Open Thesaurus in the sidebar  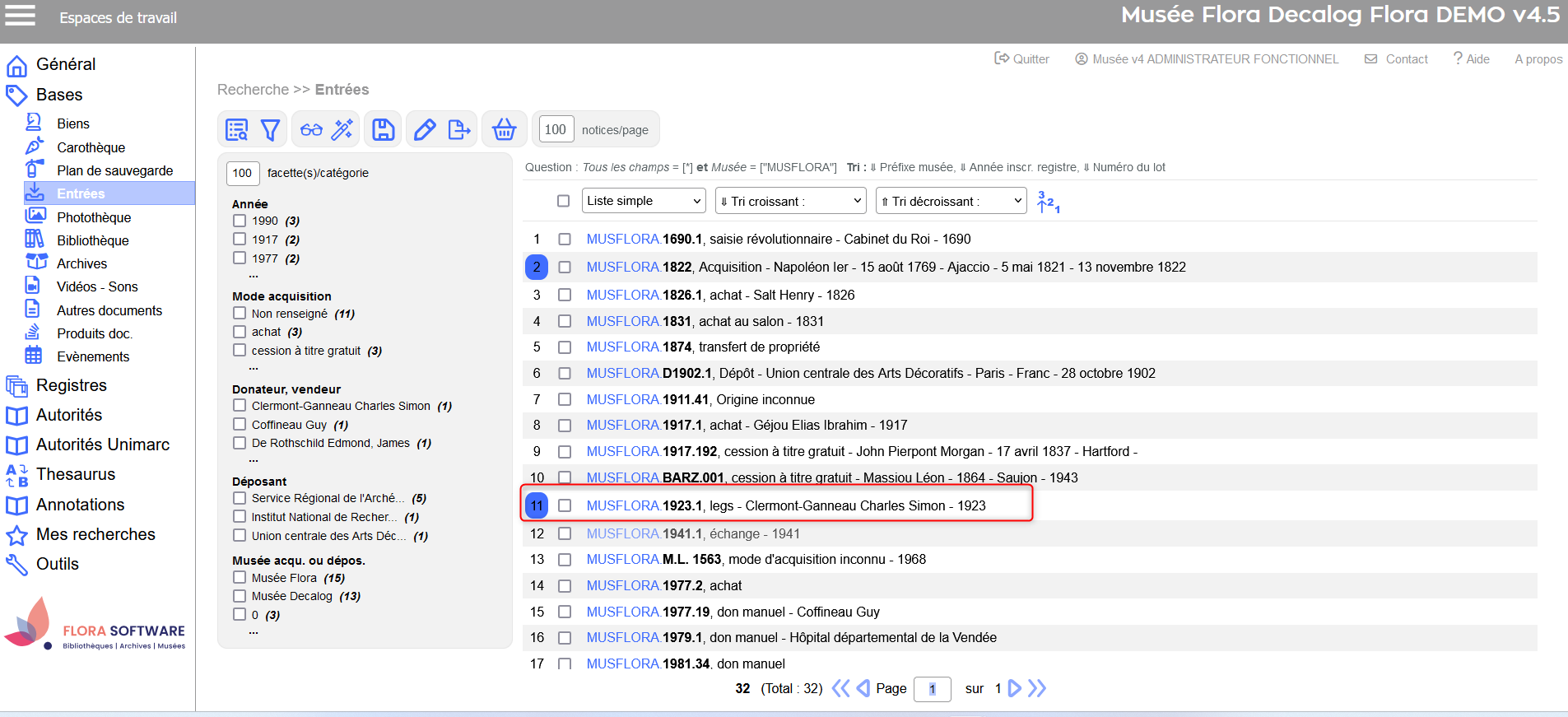[76, 474]
